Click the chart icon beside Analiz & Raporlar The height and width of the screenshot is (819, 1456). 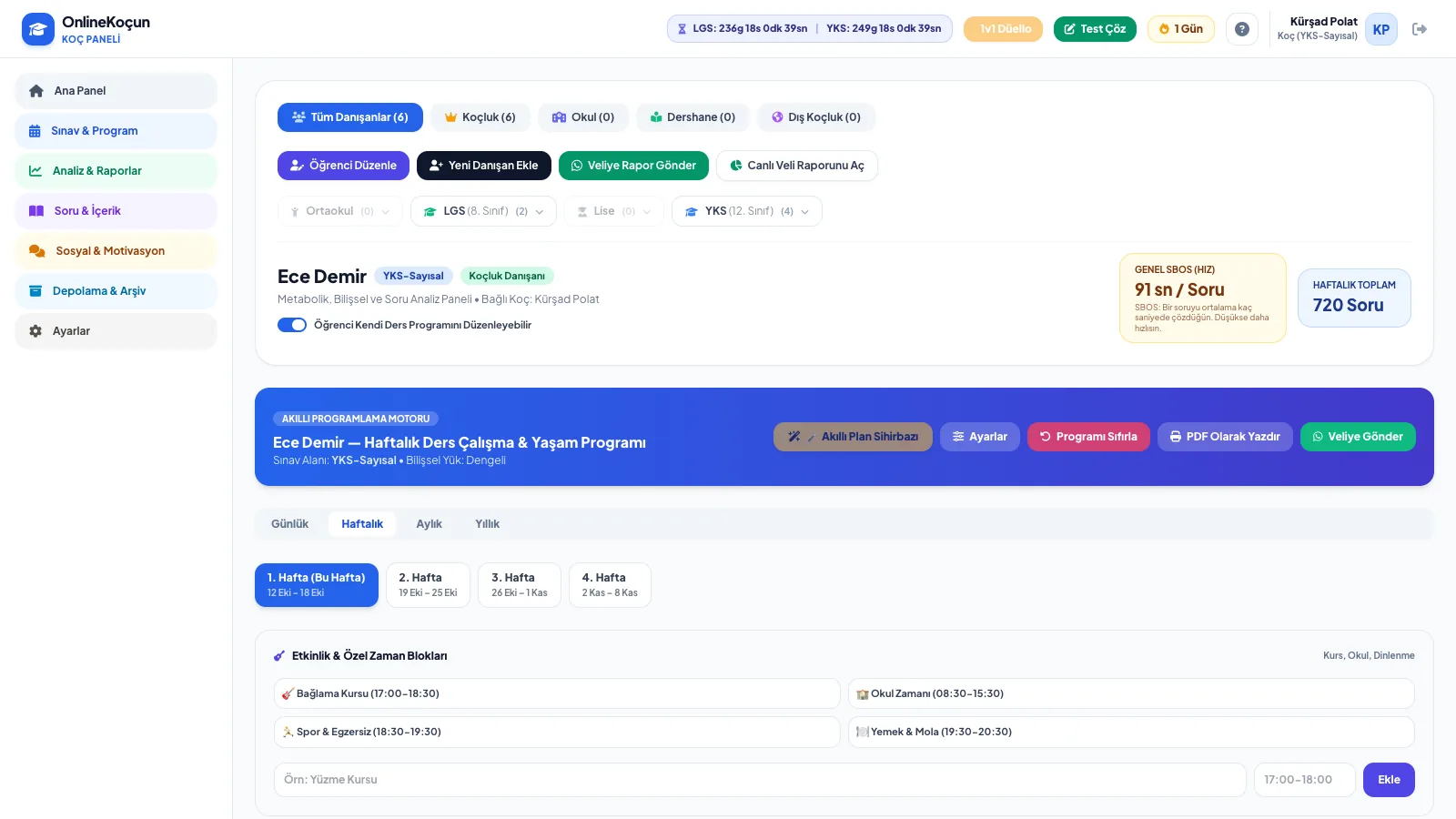tap(35, 171)
